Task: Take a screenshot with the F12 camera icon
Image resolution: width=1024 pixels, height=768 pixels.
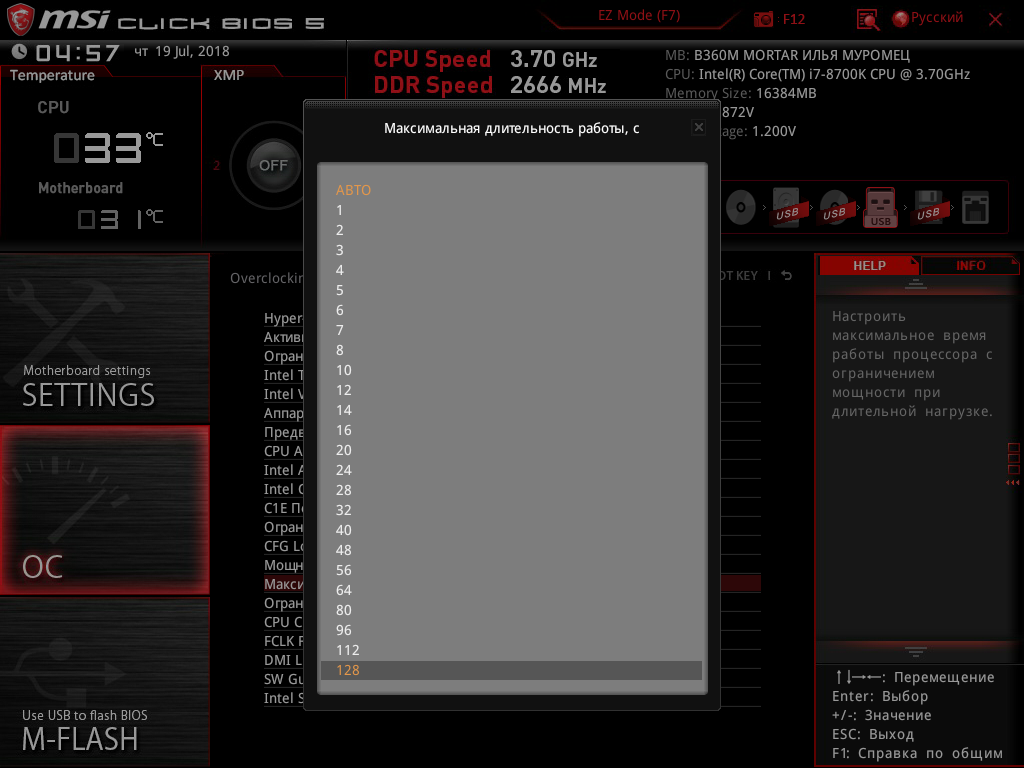Action: click(x=763, y=19)
